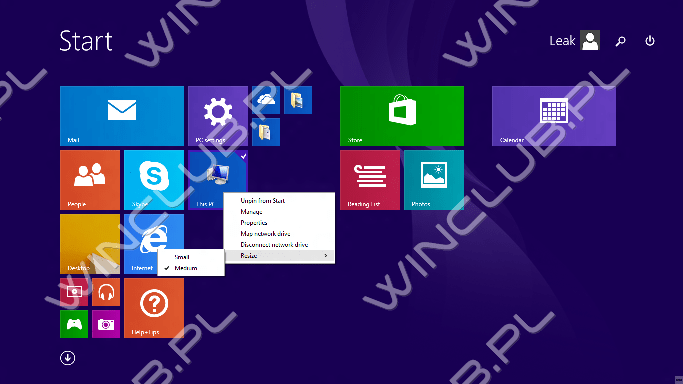Click the search magnifier icon
The height and width of the screenshot is (384, 683).
620,41
